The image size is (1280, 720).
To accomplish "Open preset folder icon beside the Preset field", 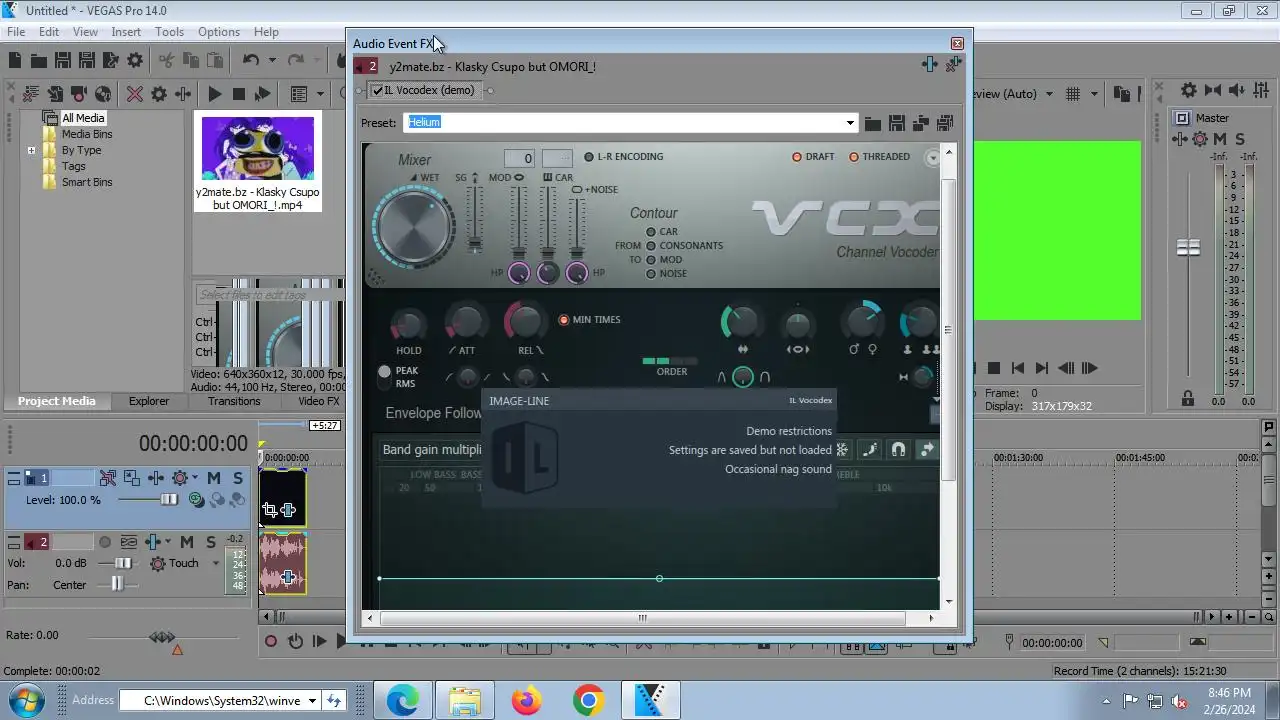I will [873, 123].
